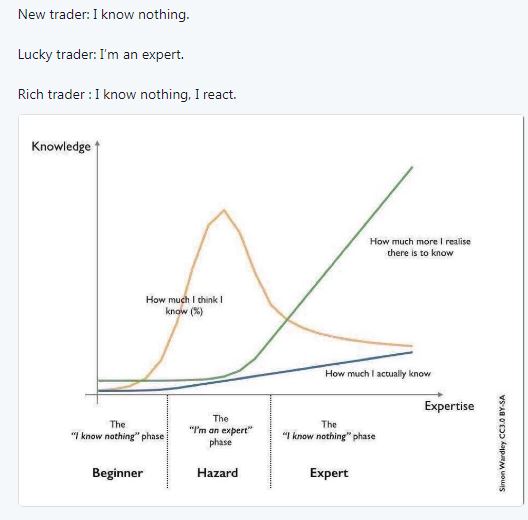This screenshot has width=528, height=520.
Task: Click the right arrowhead on Expertise axis
Action: point(440,394)
